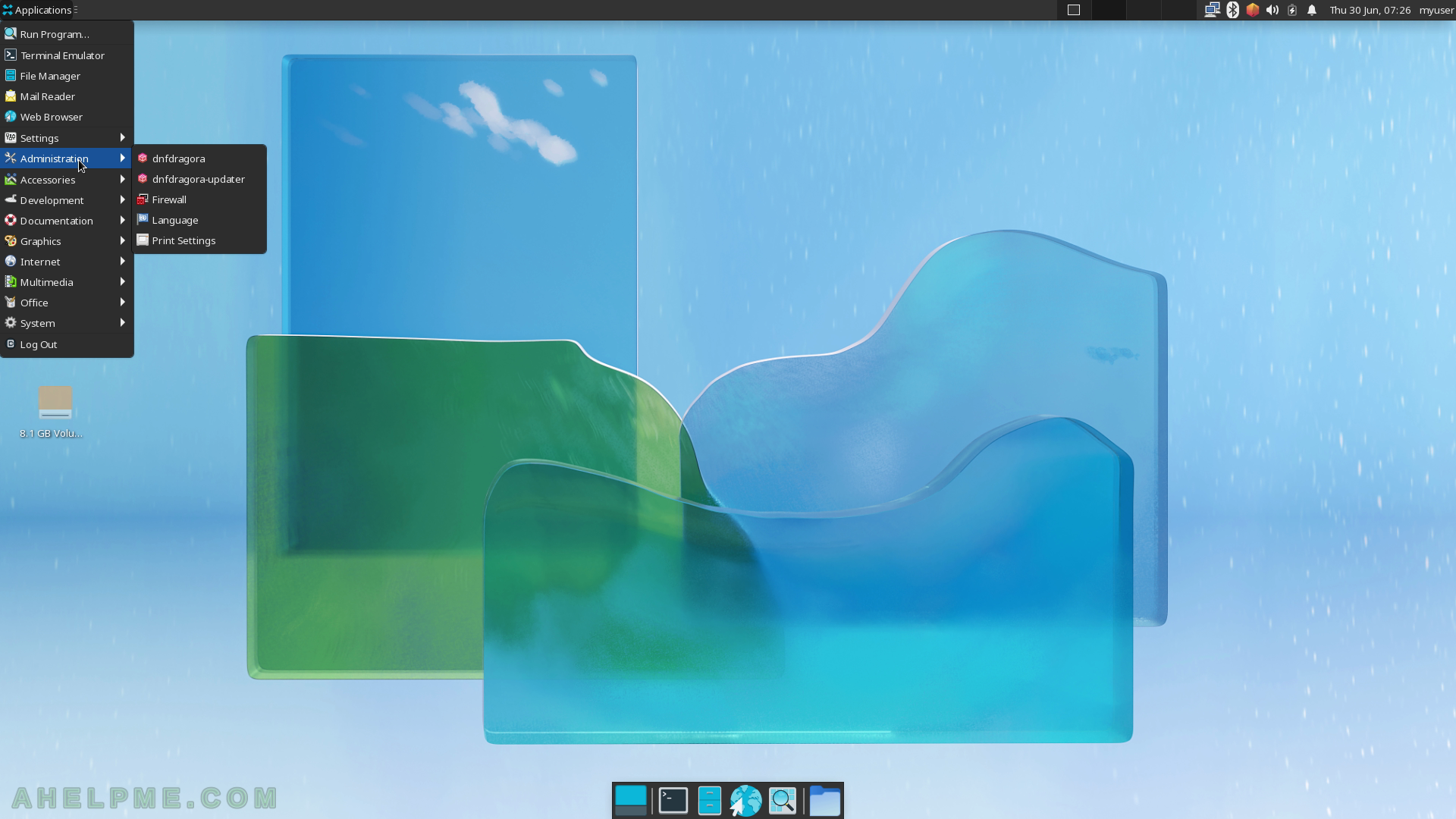Expand the Development submenu

pos(67,200)
